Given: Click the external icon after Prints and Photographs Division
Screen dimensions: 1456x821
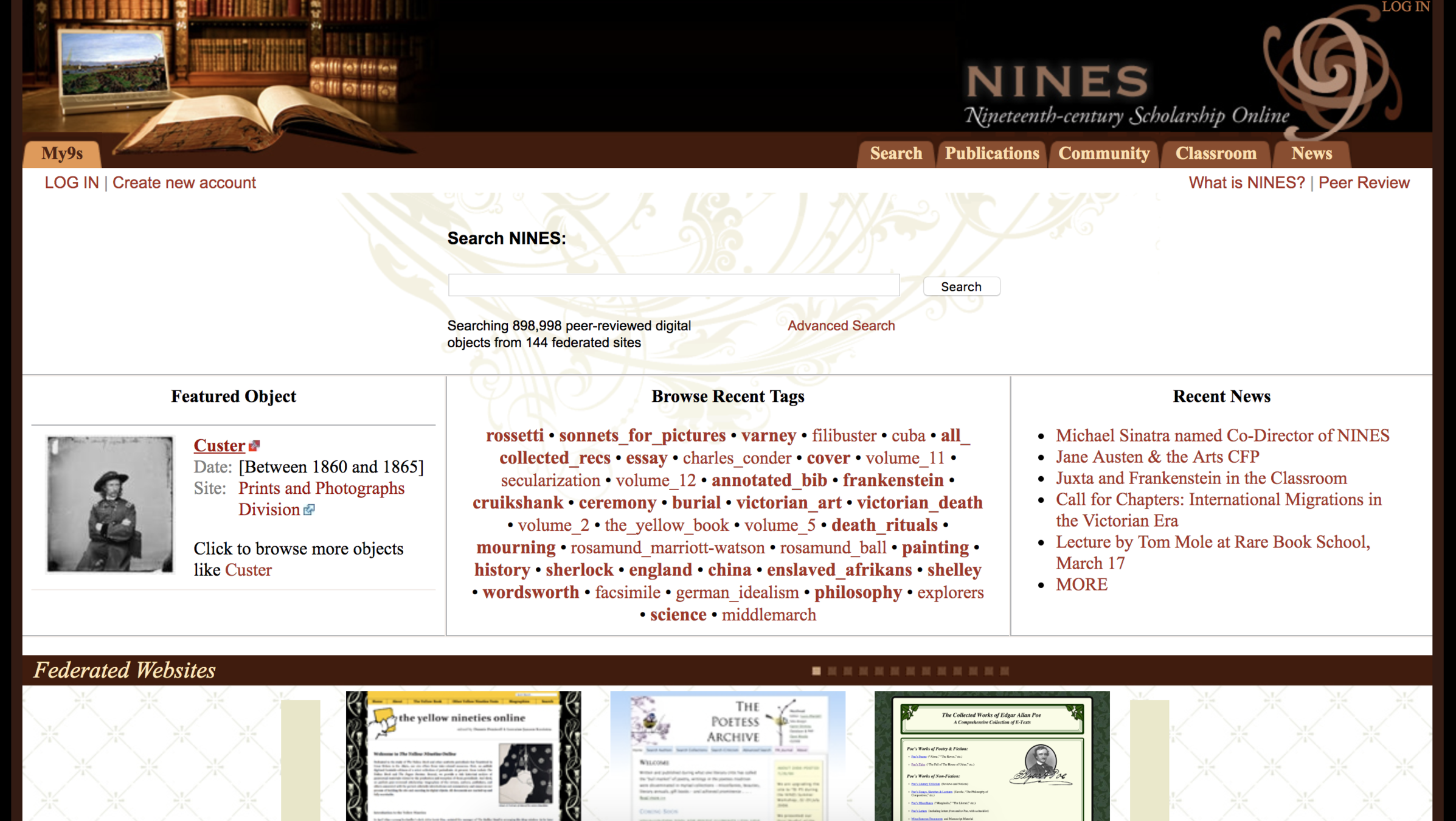Looking at the screenshot, I should click(x=309, y=510).
